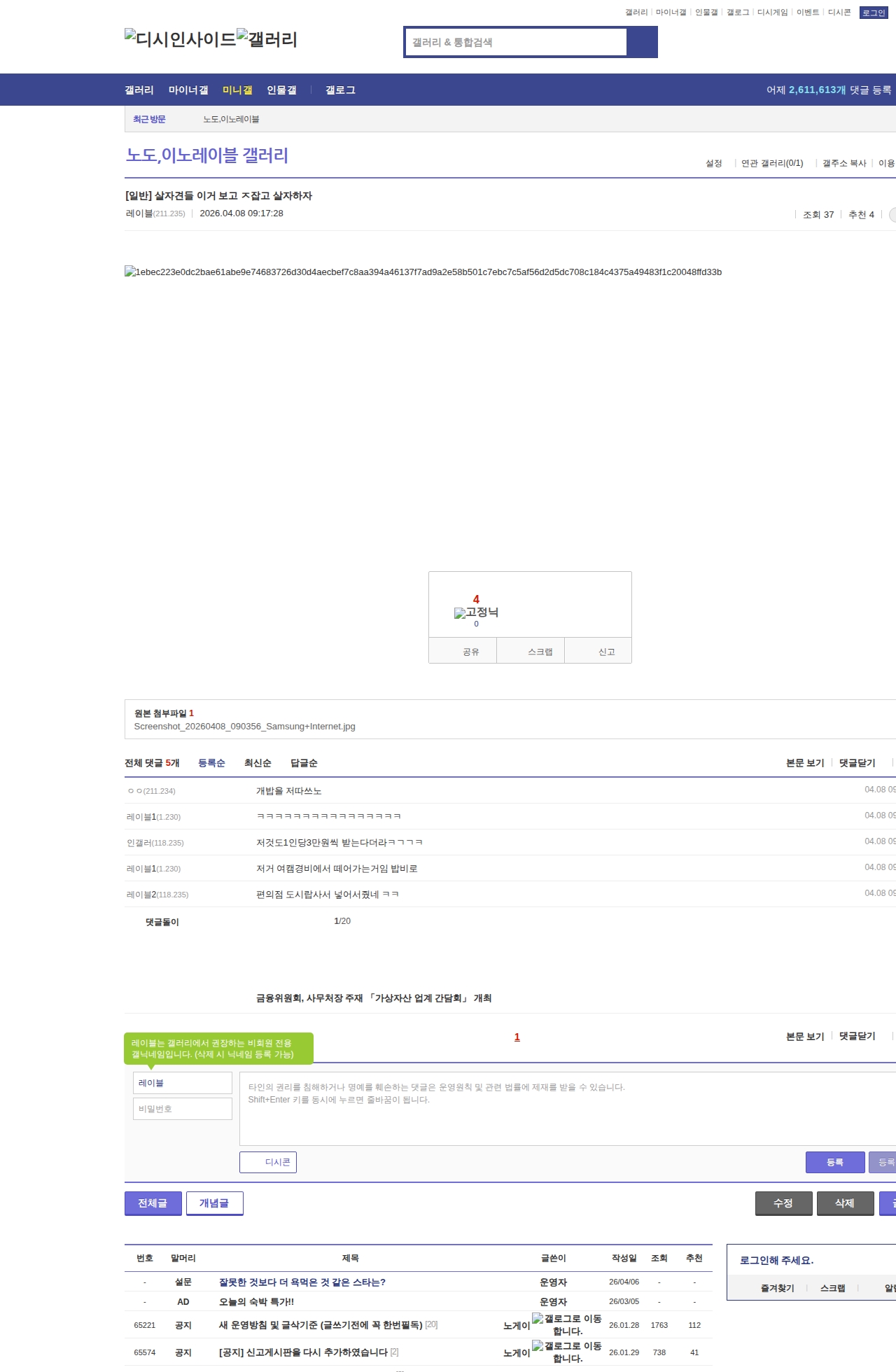
Task: Show 전체글 post list
Action: pos(153,1203)
